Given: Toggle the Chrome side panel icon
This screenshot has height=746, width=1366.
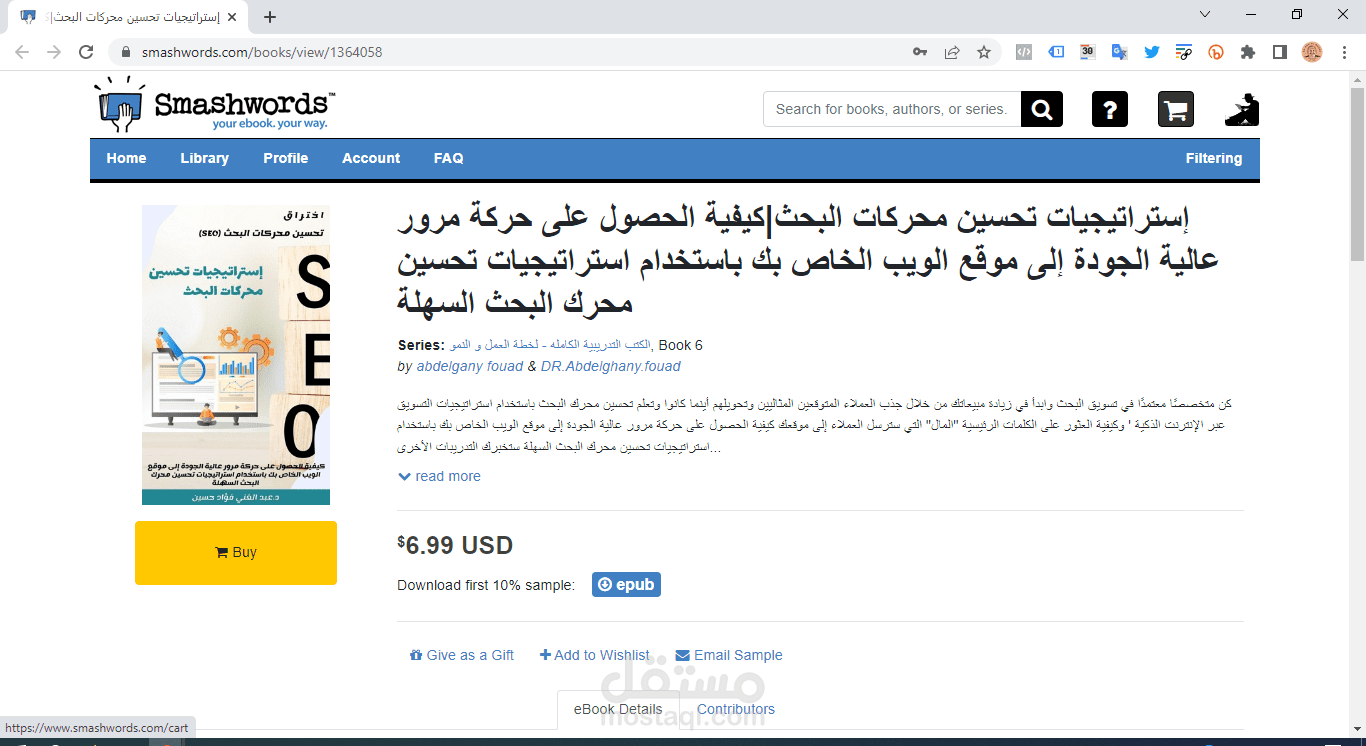Looking at the screenshot, I should tap(1279, 52).
